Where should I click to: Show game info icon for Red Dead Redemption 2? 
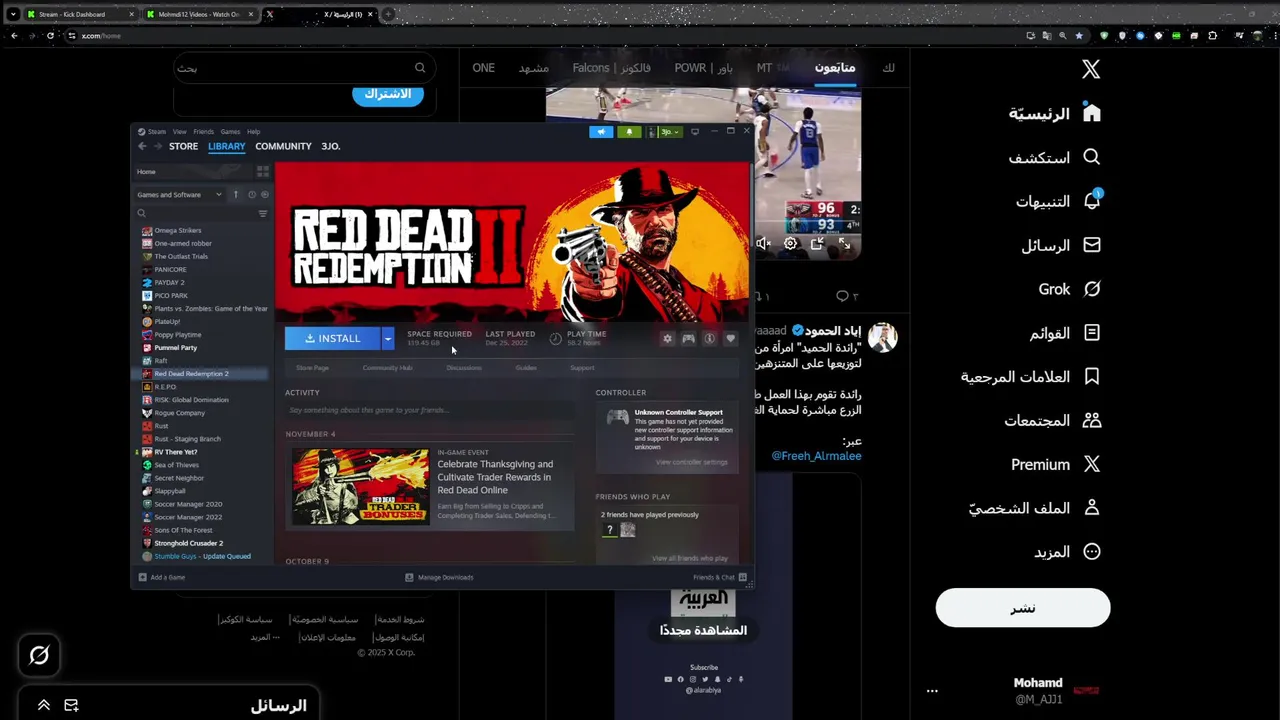[x=710, y=339]
